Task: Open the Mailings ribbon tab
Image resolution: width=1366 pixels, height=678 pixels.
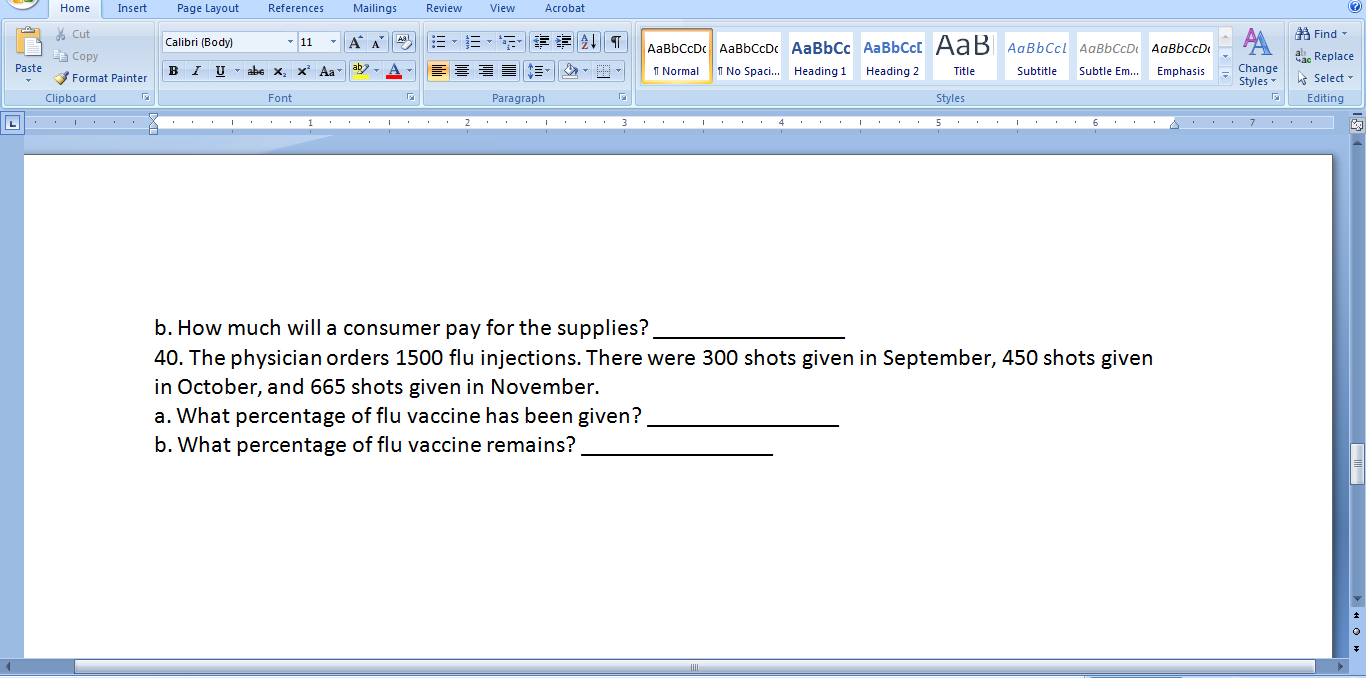Action: point(374,8)
